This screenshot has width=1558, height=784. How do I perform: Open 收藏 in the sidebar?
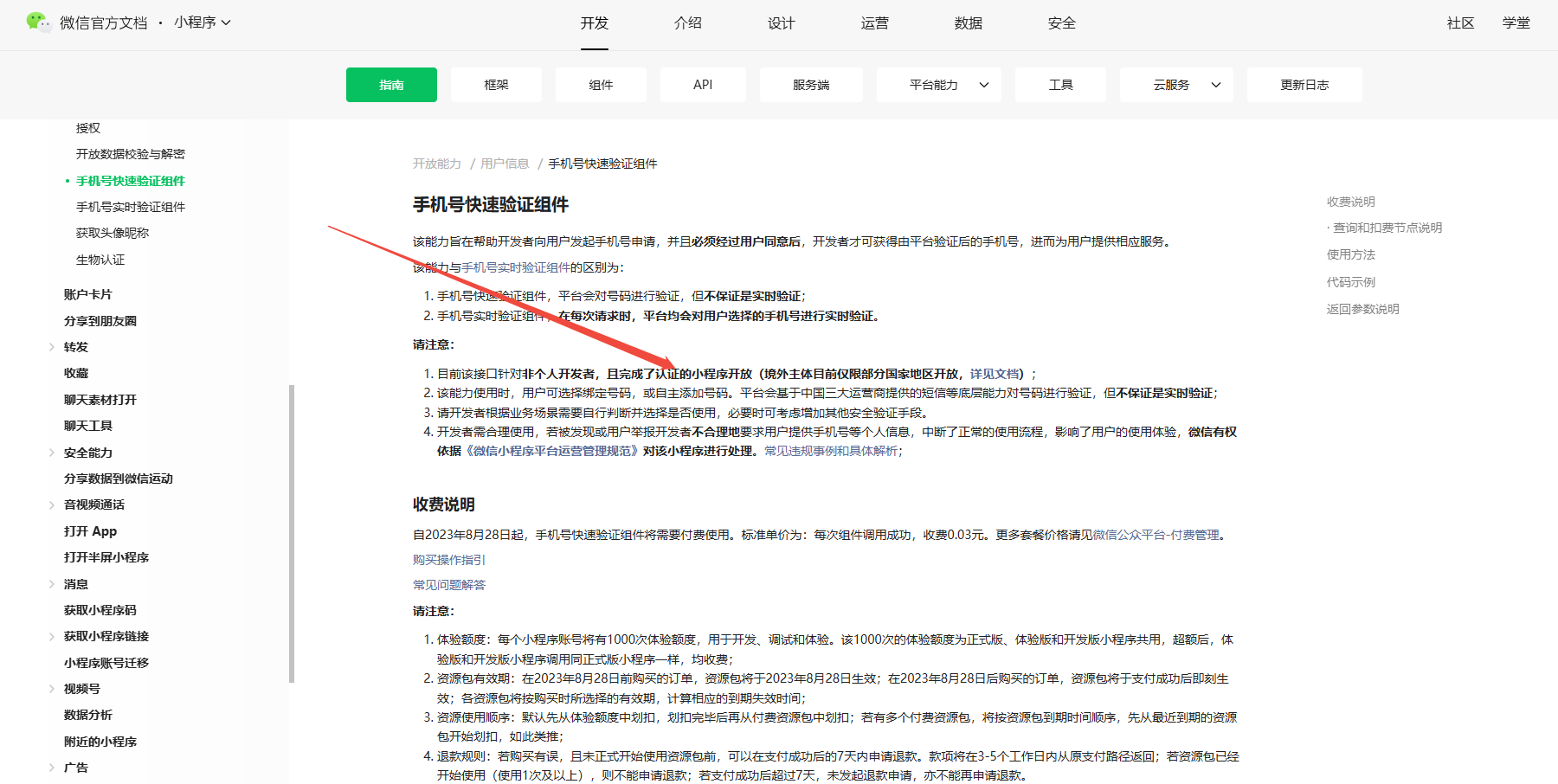76,373
